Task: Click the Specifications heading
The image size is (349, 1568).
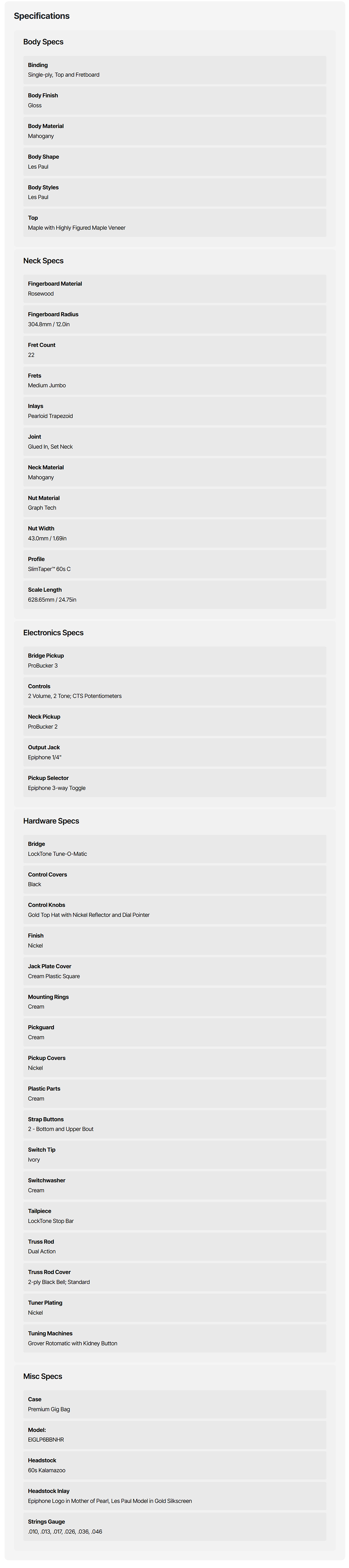Action: (41, 16)
